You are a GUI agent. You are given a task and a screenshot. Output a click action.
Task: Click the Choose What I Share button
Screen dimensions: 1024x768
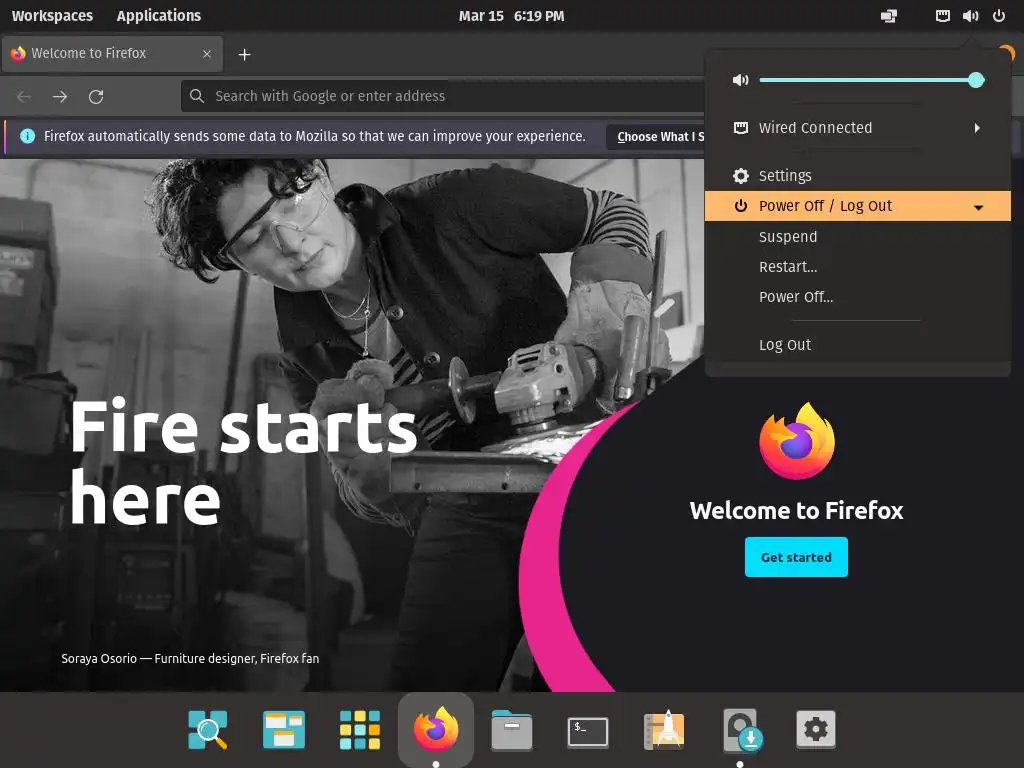tap(656, 136)
